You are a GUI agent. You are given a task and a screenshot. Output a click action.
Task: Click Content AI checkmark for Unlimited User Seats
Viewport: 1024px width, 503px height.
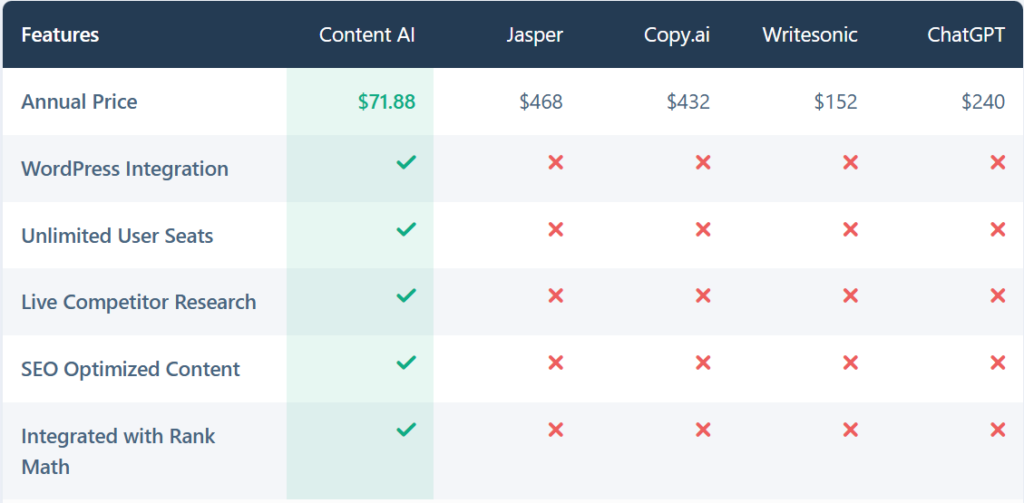pyautogui.click(x=406, y=229)
